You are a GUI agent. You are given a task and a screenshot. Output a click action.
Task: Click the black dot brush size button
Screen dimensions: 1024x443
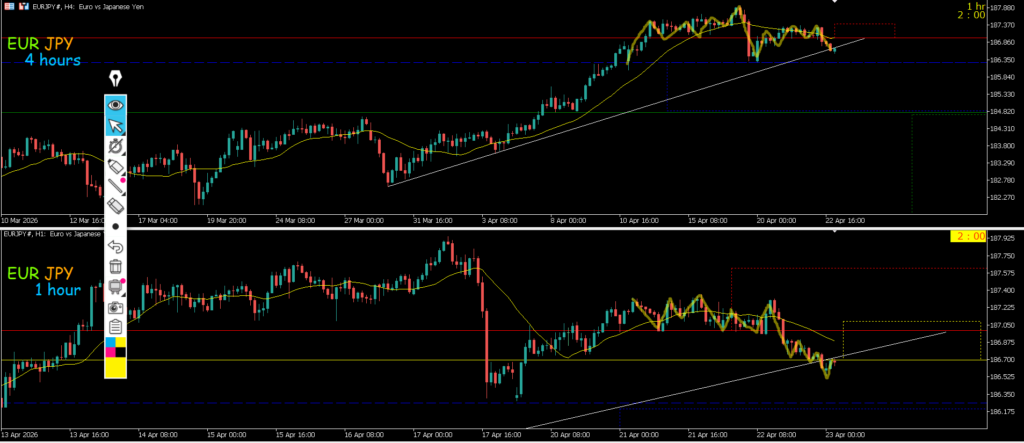tap(116, 227)
